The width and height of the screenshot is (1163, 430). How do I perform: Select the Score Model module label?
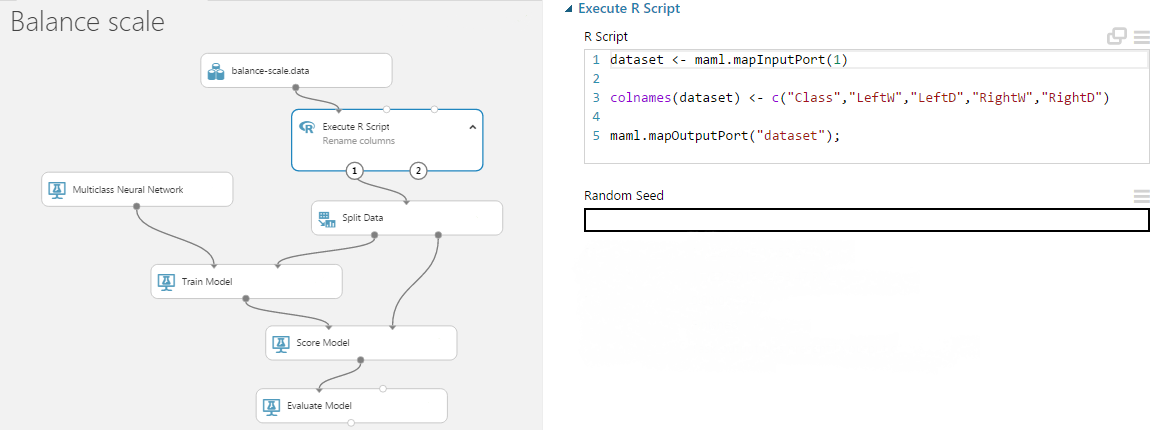click(x=323, y=343)
